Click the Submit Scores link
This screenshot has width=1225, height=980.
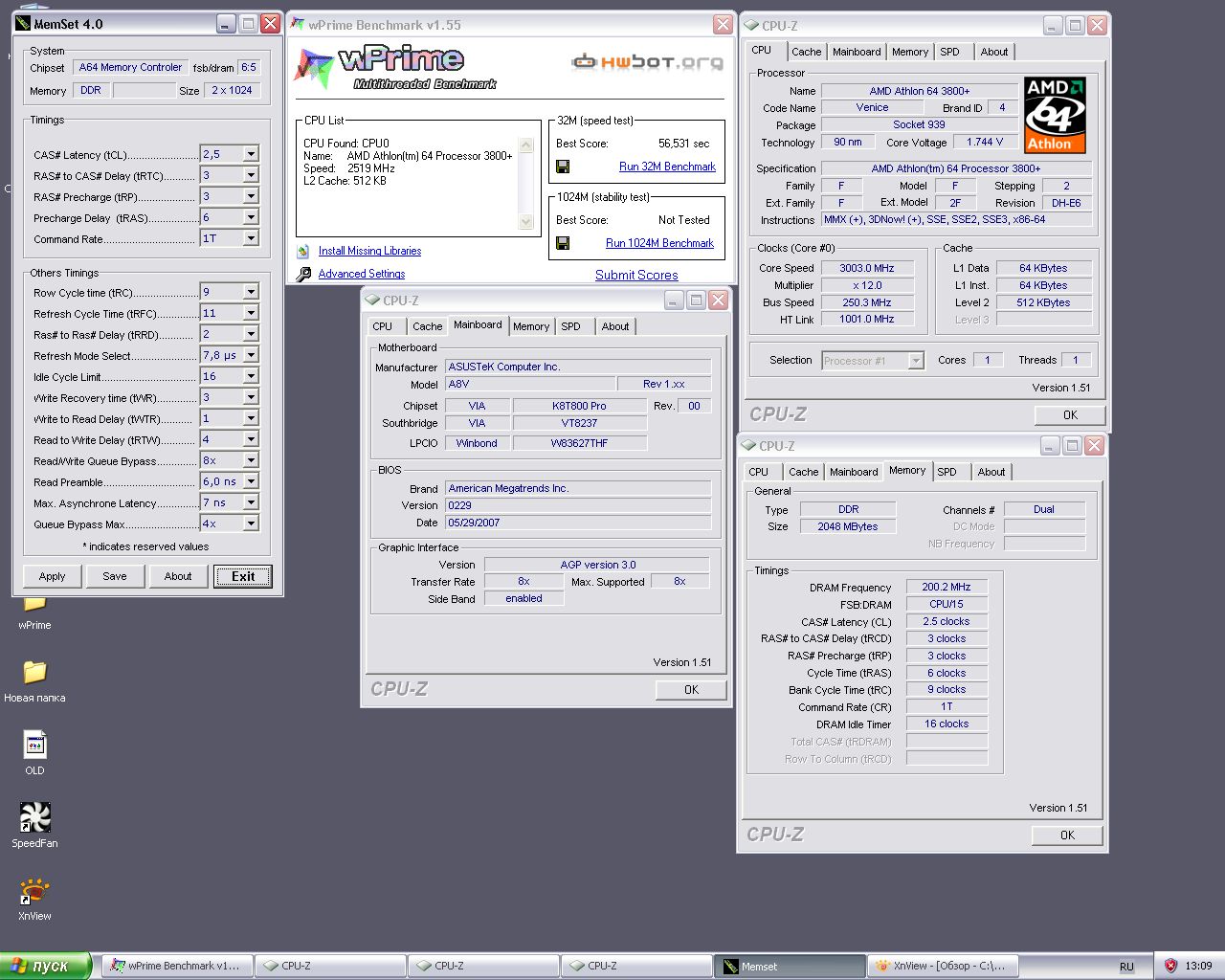click(x=636, y=275)
